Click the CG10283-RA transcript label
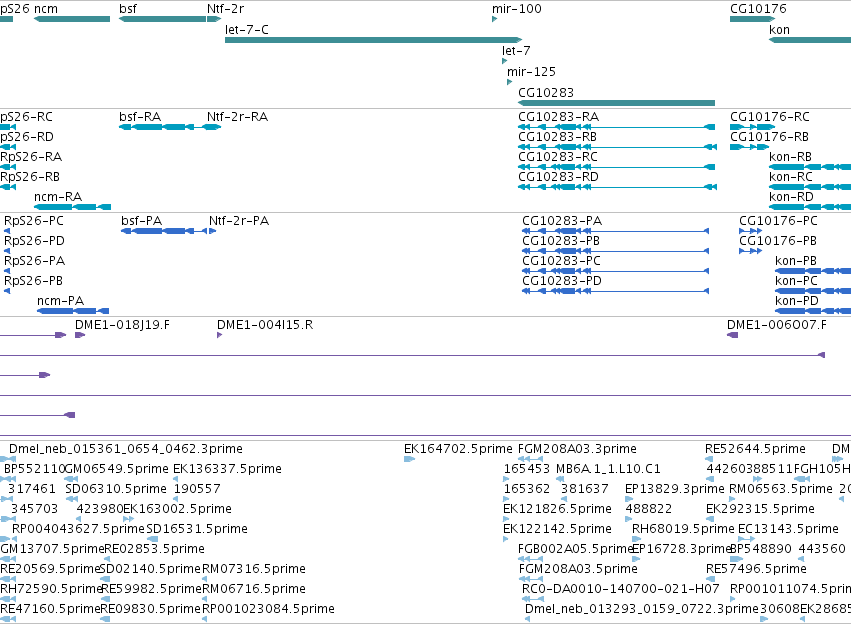Viewport: 851px width, 624px height. point(558,117)
